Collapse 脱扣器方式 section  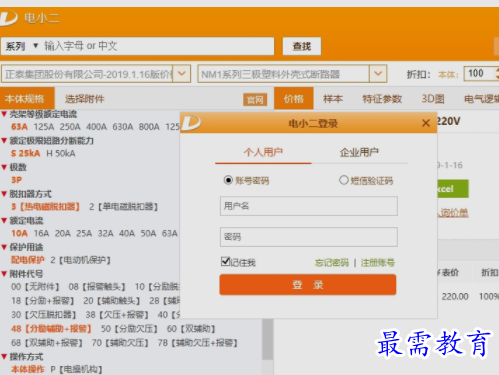[x=4, y=194]
